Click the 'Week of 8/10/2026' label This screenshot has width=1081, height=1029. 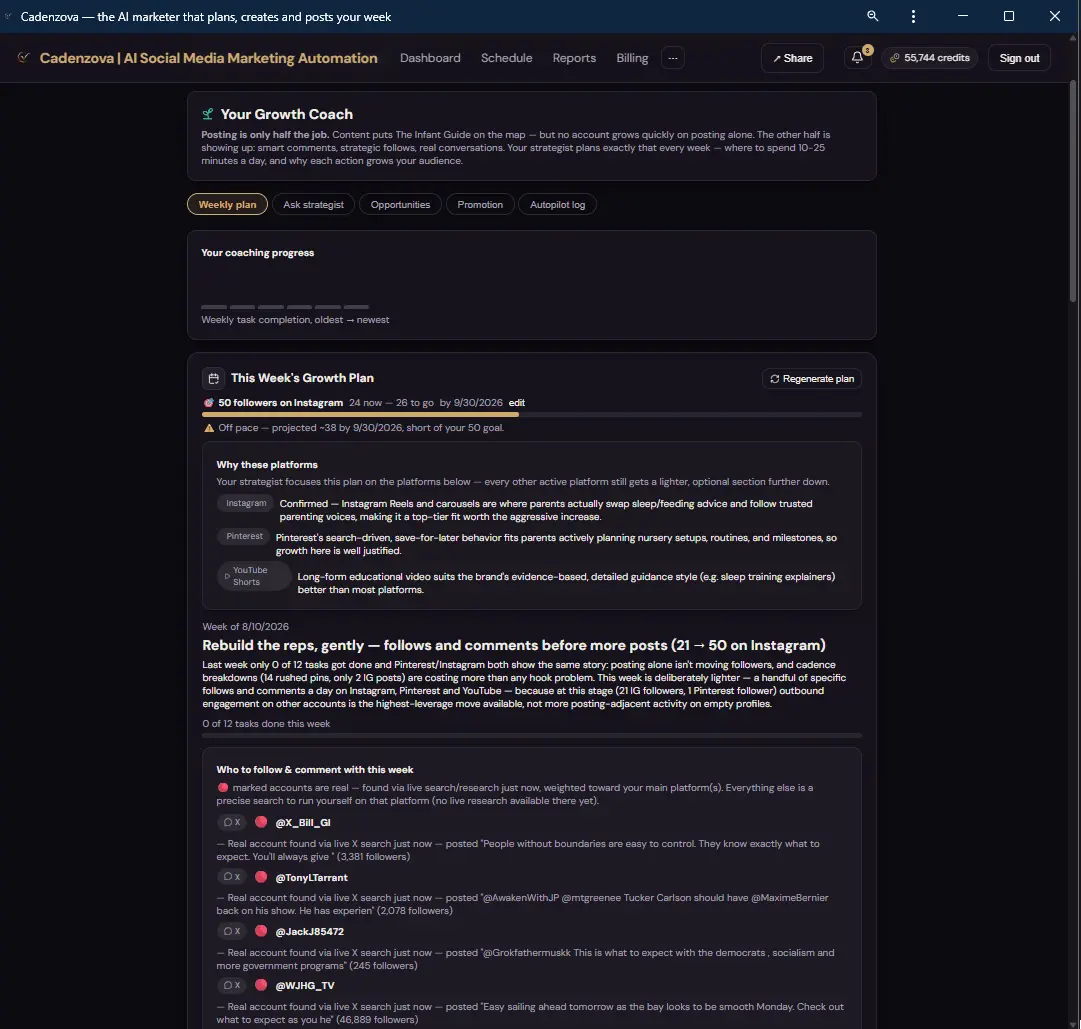245,626
